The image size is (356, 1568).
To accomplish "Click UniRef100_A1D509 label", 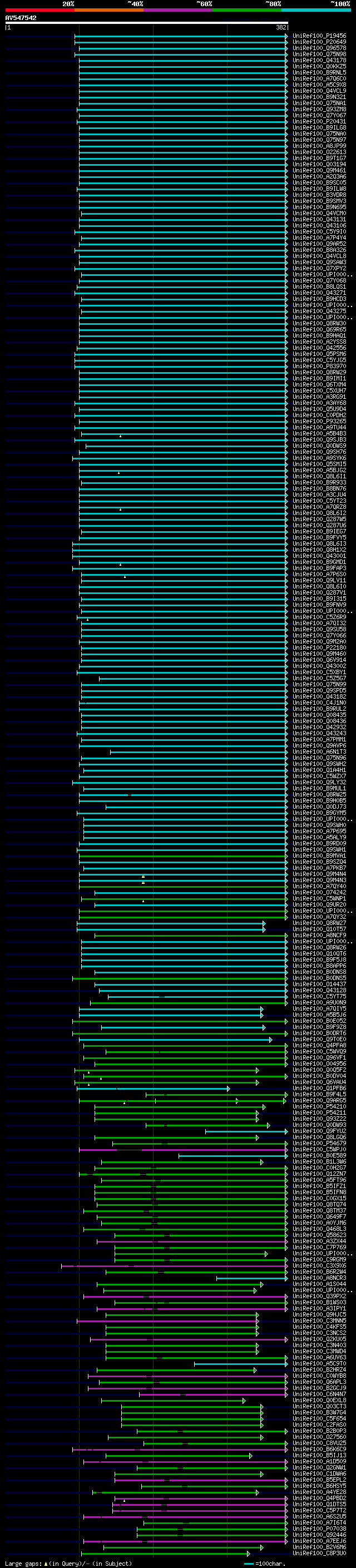I will pyautogui.click(x=319, y=1462).
